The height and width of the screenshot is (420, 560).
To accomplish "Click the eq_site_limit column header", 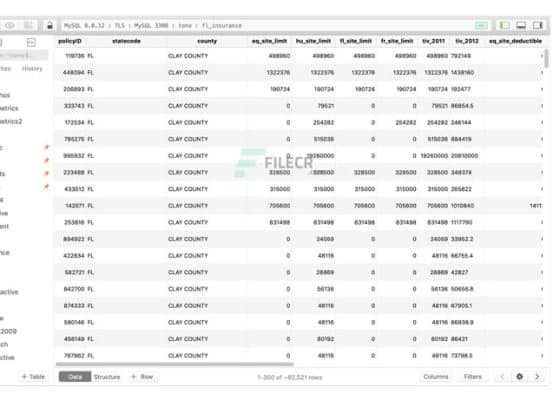I will 269,41.
